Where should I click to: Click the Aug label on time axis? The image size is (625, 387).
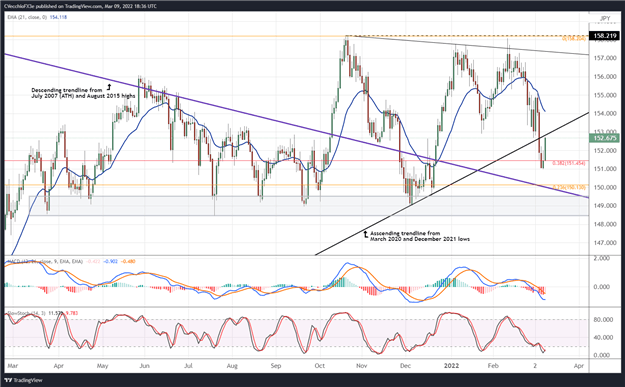(232, 366)
